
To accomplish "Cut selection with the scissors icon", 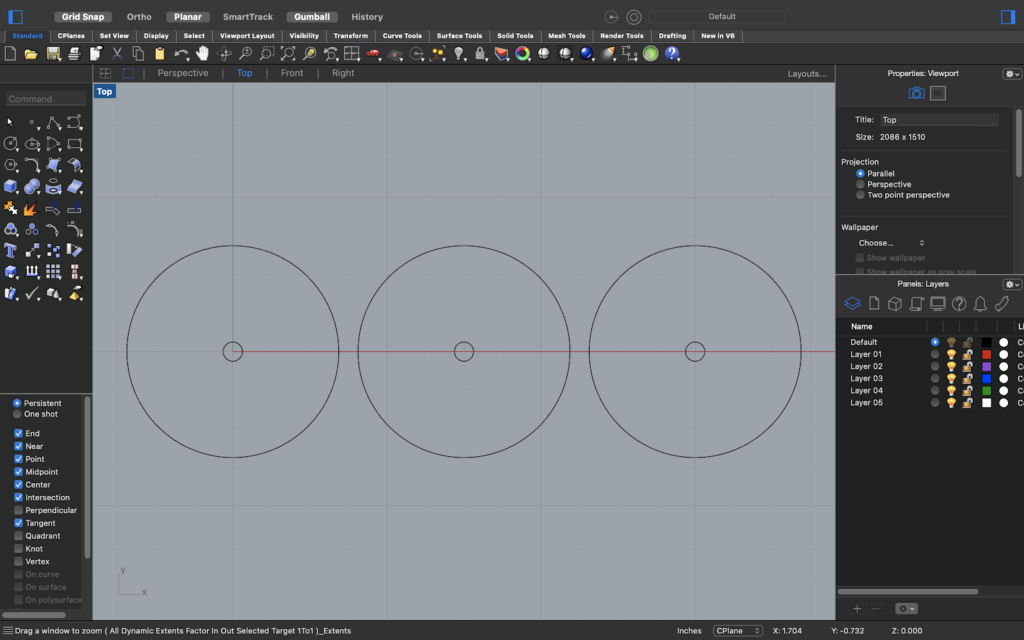I will click(x=117, y=54).
